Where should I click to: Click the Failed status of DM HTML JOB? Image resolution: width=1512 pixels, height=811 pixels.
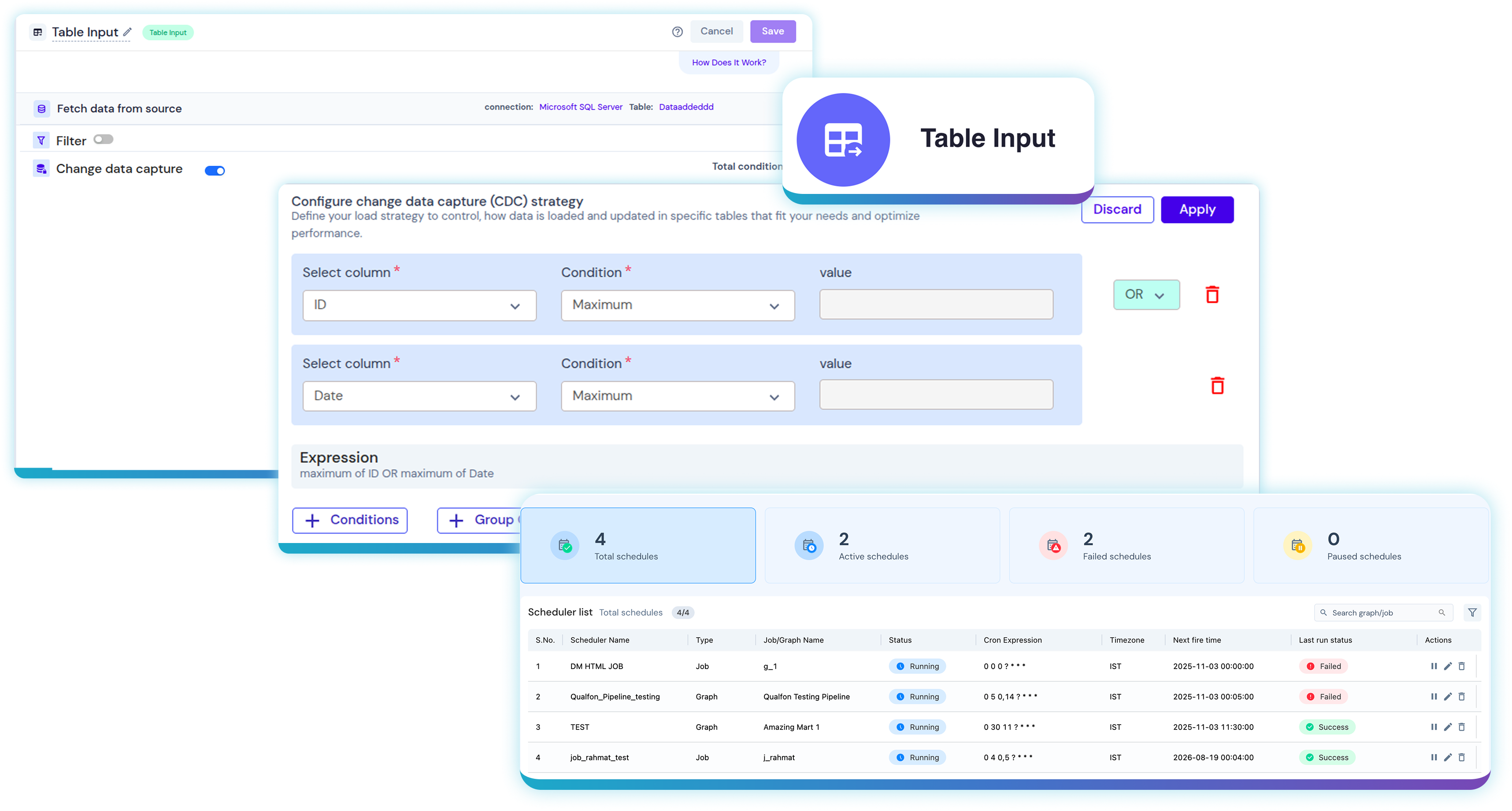click(1323, 666)
